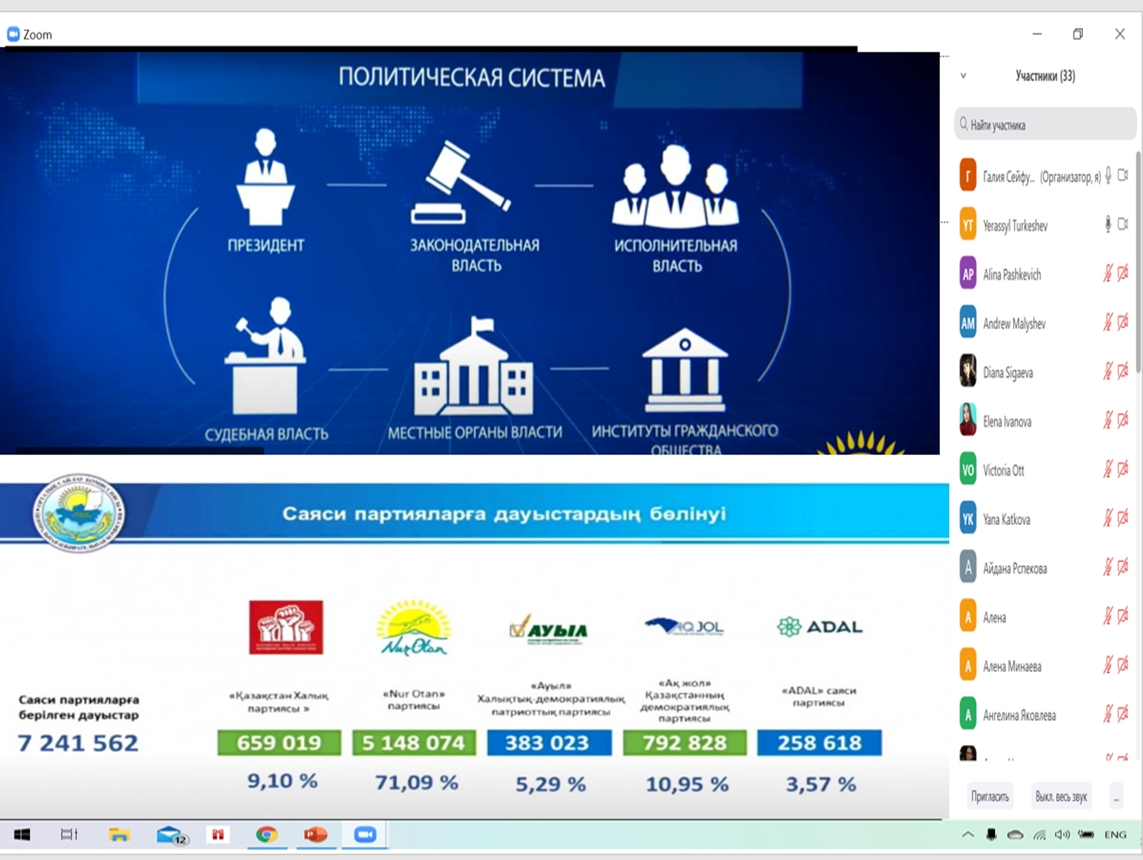The height and width of the screenshot is (860, 1143).
Task: Toggle Yana Katkova's camera state
Action: (x=1123, y=518)
